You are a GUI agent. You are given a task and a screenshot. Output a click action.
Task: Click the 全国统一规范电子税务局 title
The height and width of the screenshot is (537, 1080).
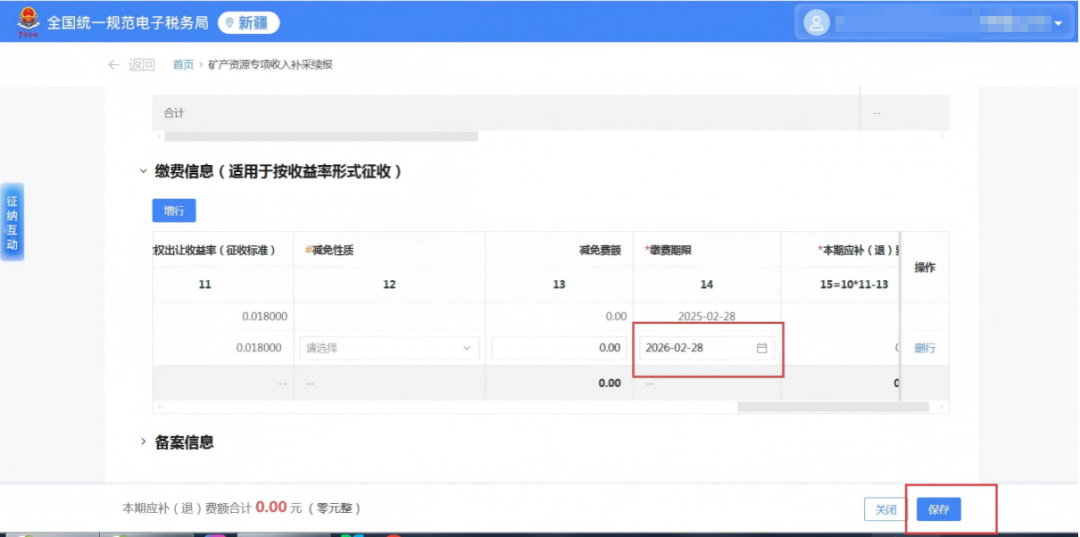[127, 23]
